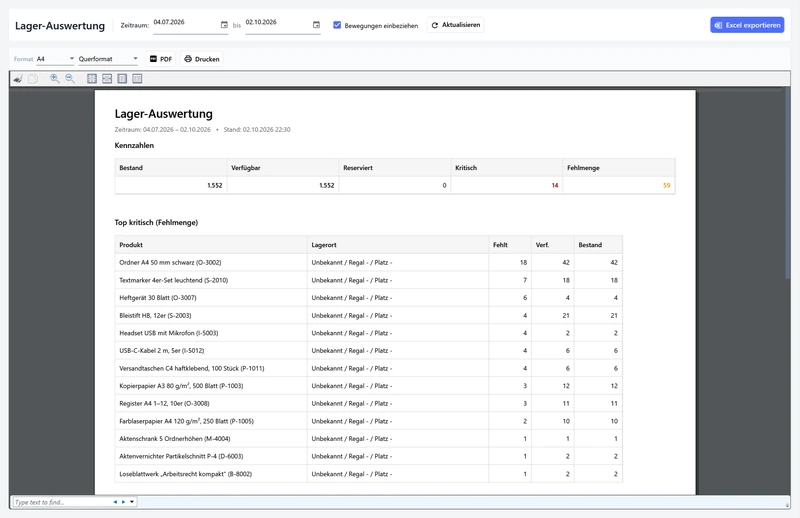Click the Bestand column header in product table

click(598, 245)
